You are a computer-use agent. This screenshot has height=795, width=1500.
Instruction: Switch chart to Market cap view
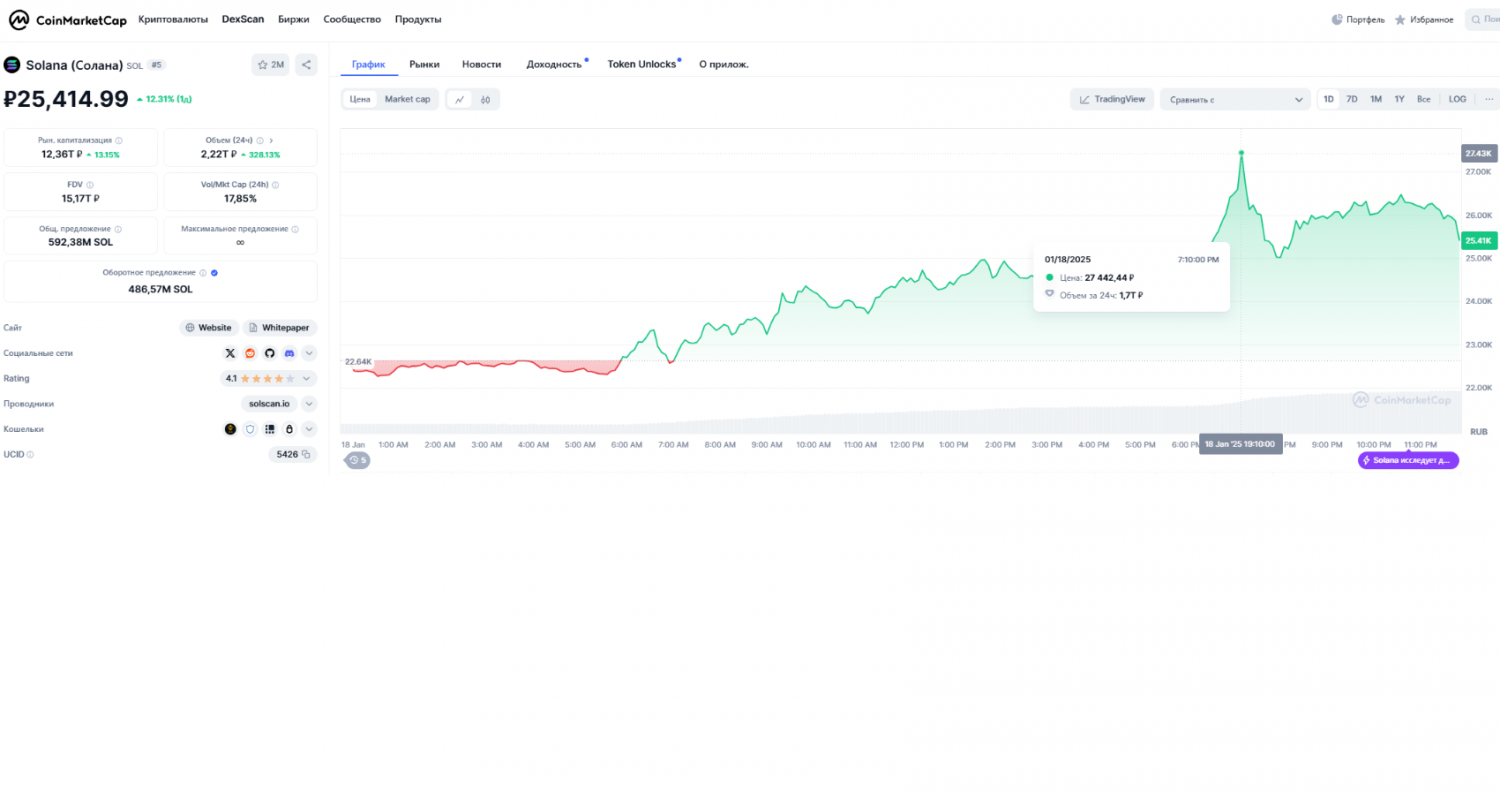pos(407,99)
